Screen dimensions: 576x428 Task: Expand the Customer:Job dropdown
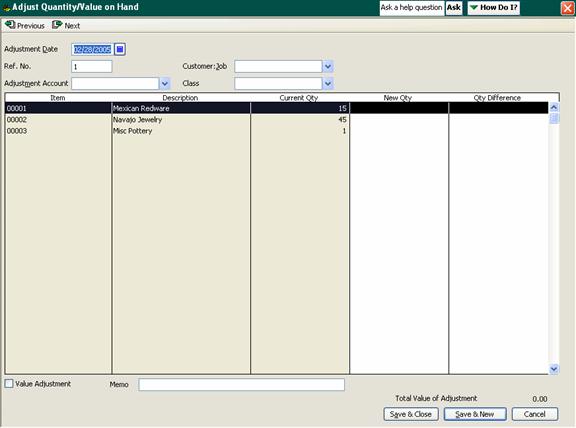coord(328,66)
